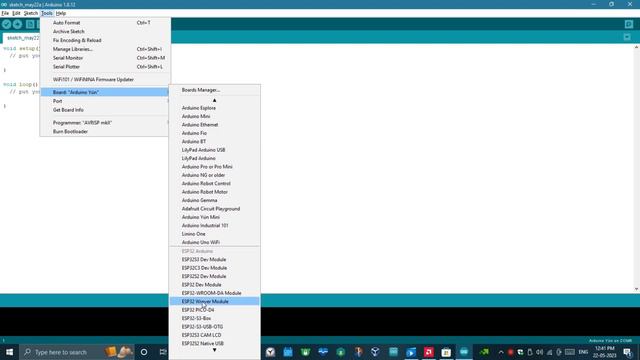Screen dimensions: 640x360
Task: Select Arduino Yún Mini board
Action: 215,217
